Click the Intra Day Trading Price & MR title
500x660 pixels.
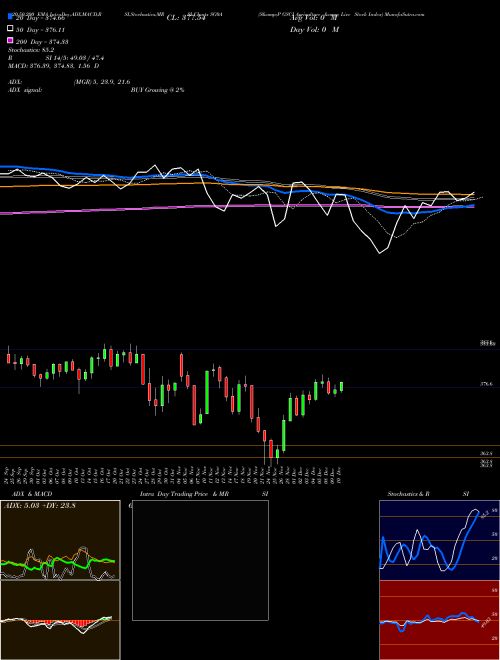pyautogui.click(x=185, y=494)
